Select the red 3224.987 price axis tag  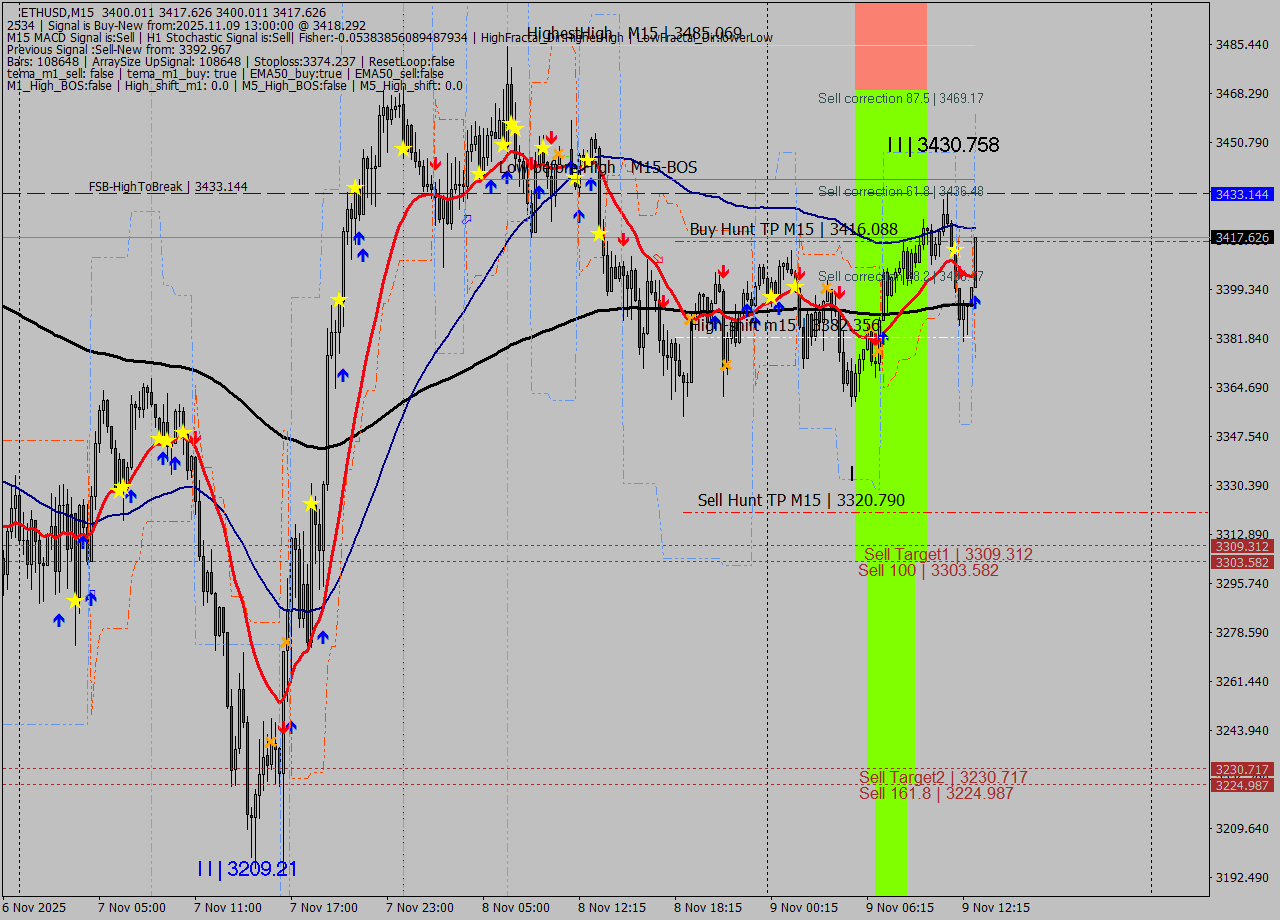click(x=1241, y=785)
